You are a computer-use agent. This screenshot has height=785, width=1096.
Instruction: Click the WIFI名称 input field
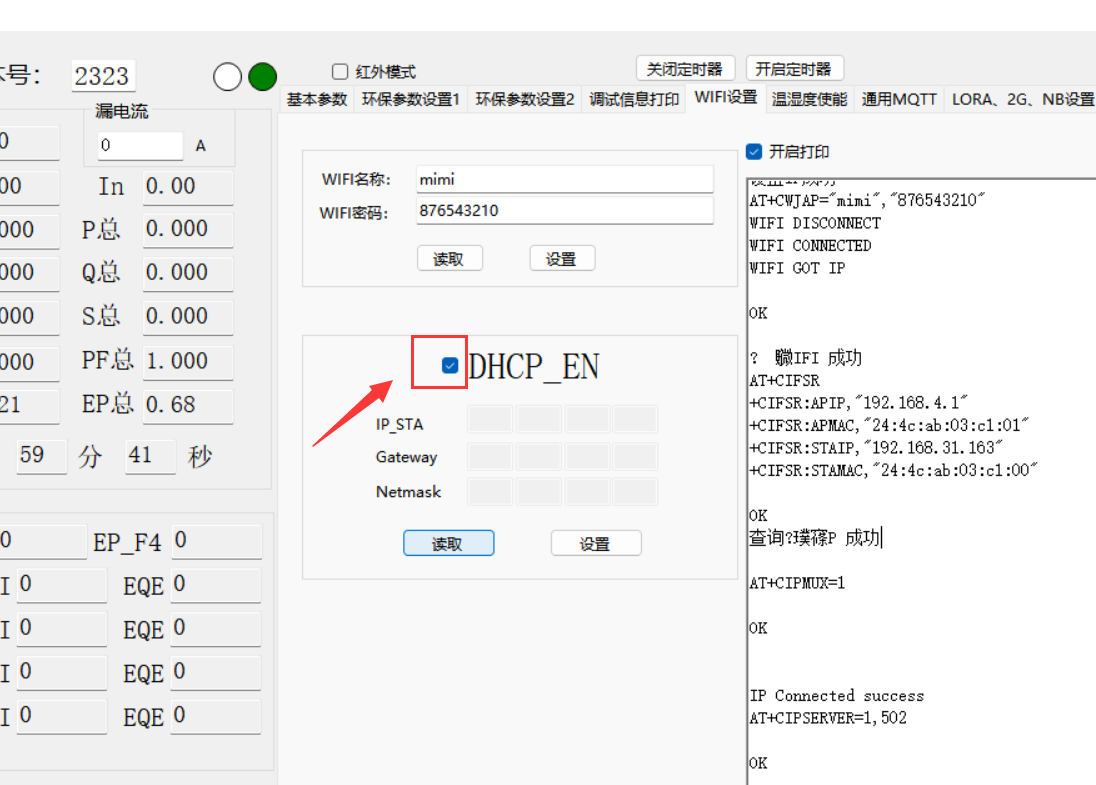click(x=564, y=180)
